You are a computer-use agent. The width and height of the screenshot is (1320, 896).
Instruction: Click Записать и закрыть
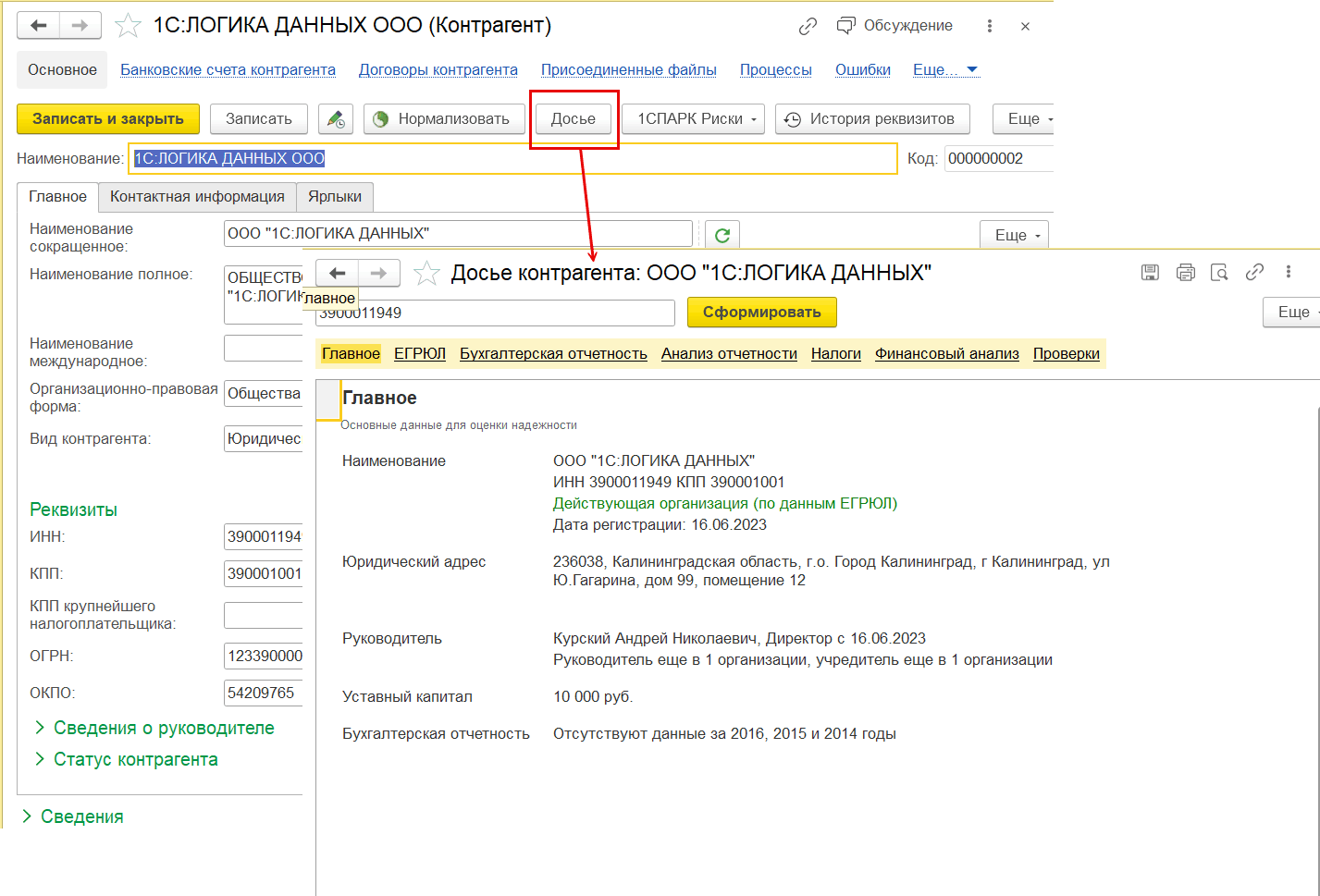(108, 119)
